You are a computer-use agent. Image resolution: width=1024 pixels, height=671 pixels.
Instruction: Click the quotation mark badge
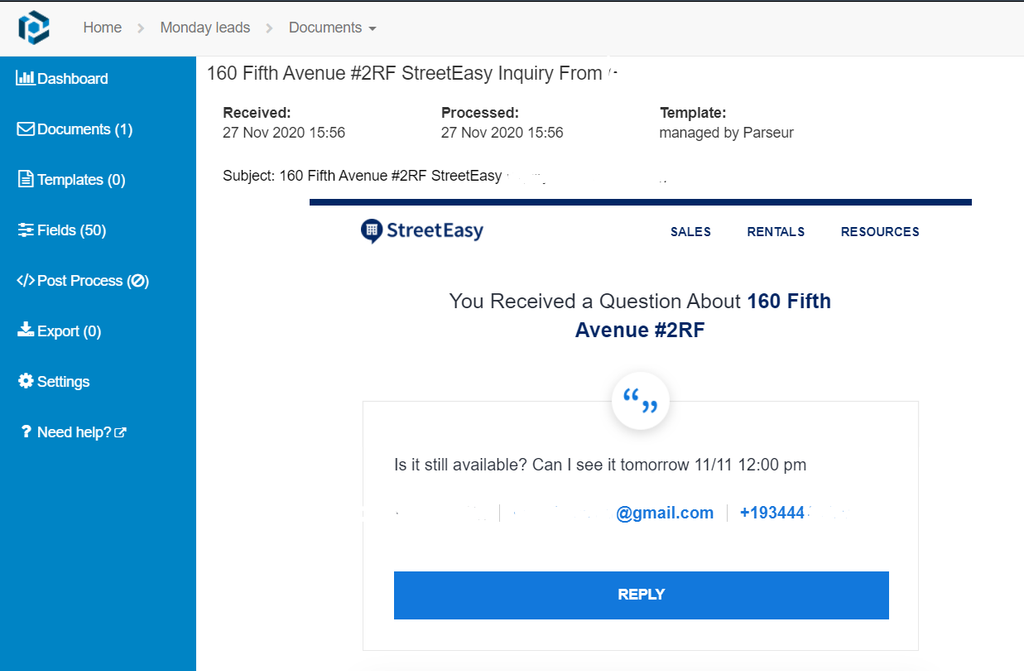click(x=640, y=403)
